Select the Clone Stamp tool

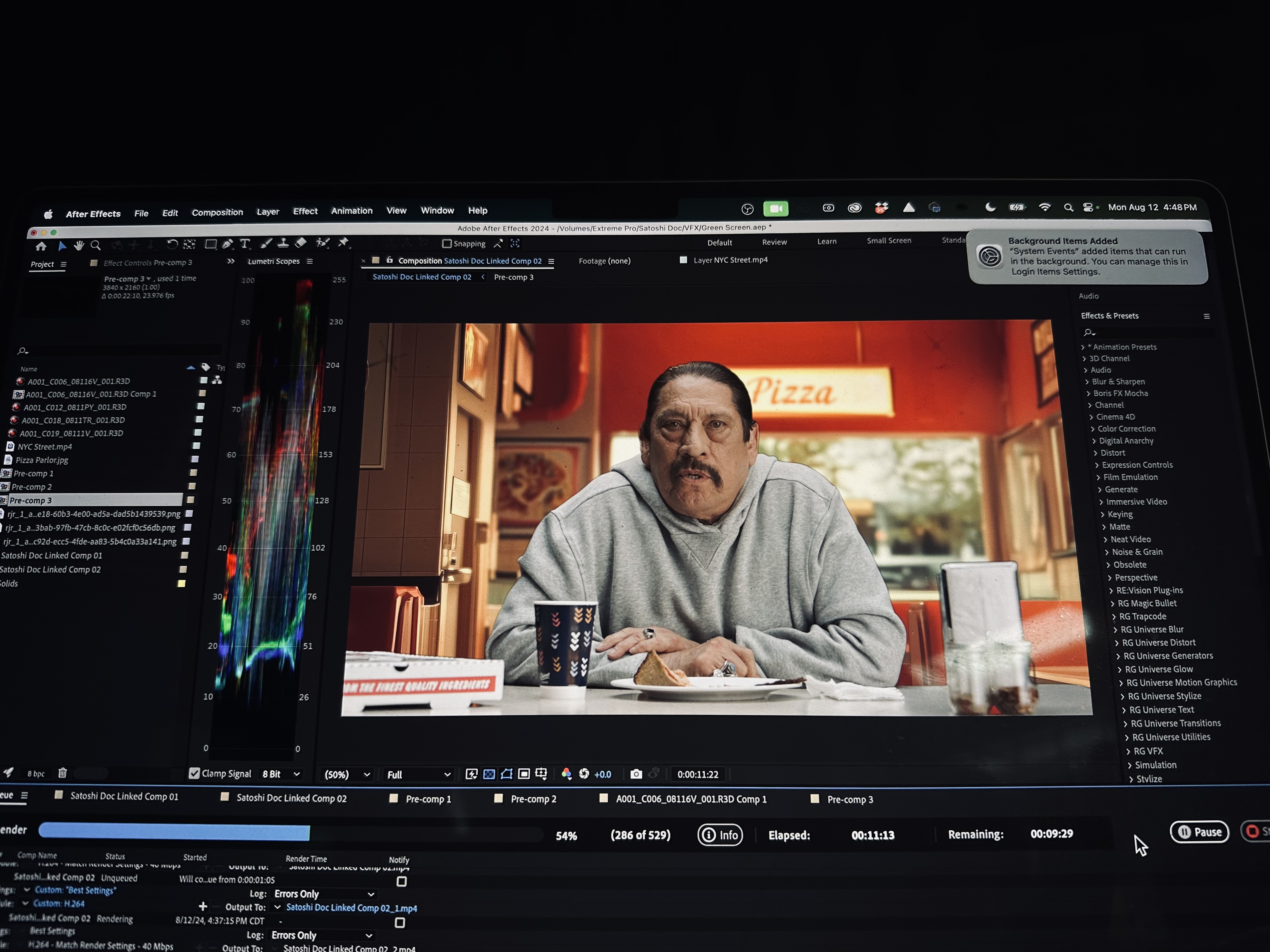point(283,243)
